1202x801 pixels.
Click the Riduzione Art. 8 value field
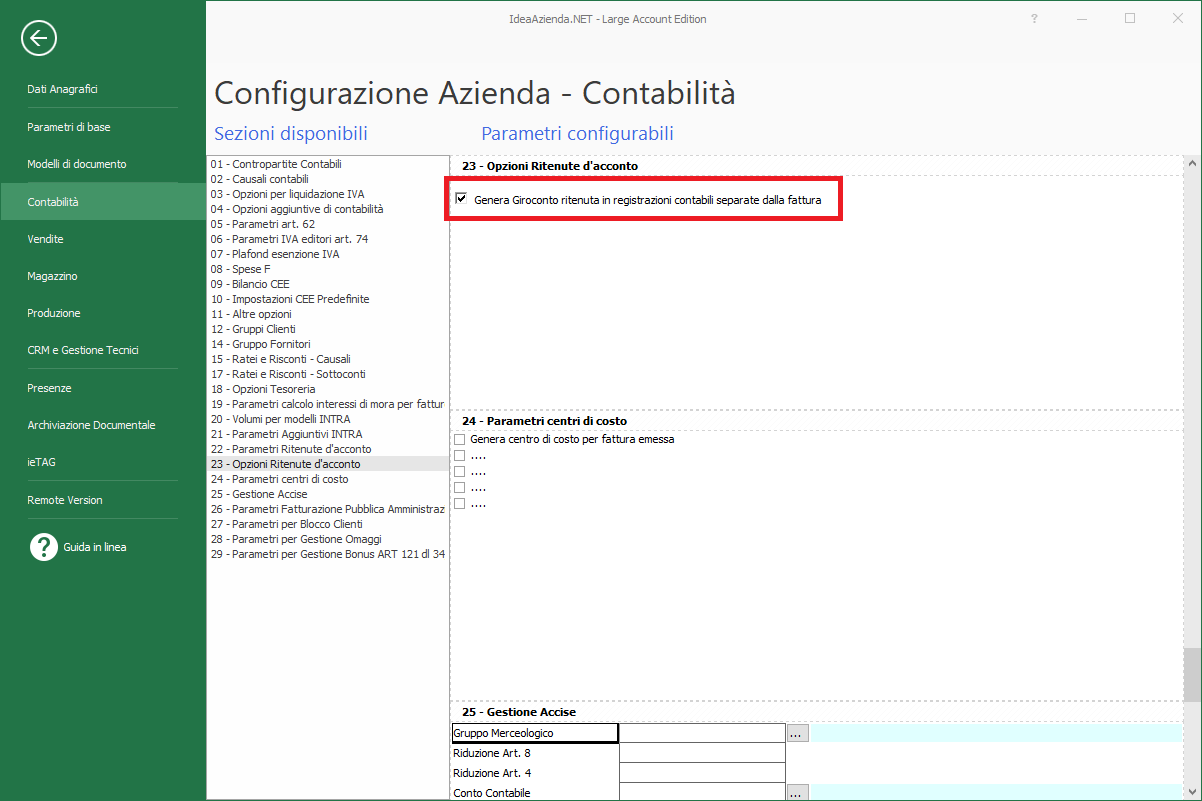point(702,753)
